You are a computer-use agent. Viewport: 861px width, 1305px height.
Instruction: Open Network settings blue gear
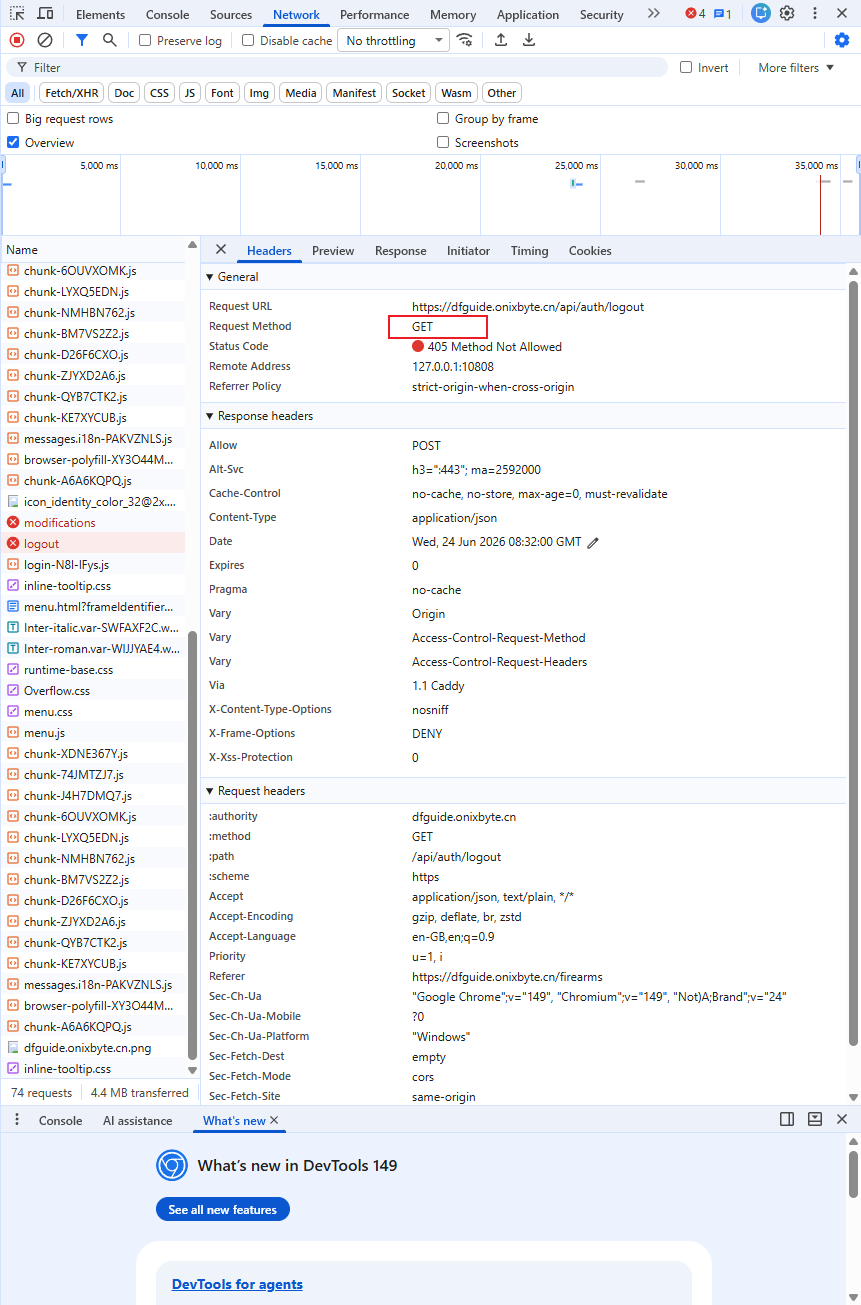point(842,40)
